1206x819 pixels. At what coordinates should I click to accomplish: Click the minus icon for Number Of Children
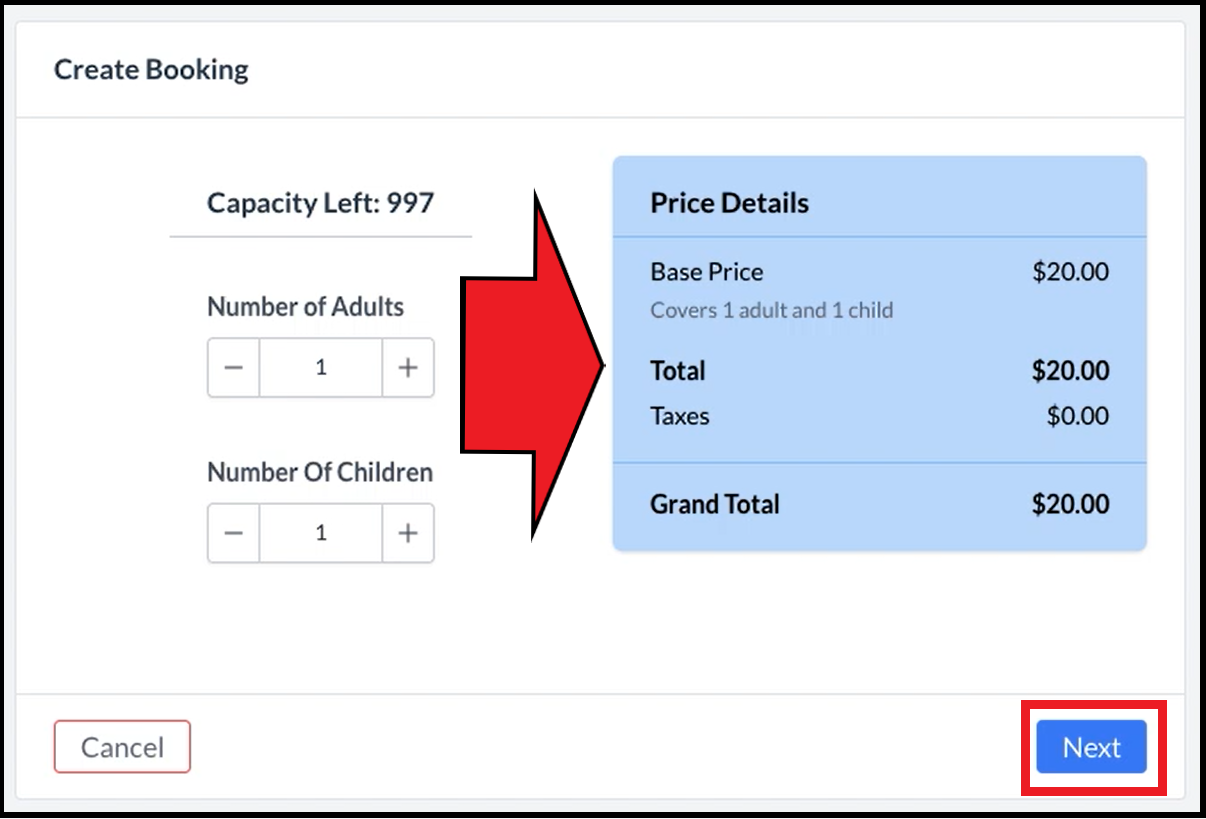pos(233,532)
